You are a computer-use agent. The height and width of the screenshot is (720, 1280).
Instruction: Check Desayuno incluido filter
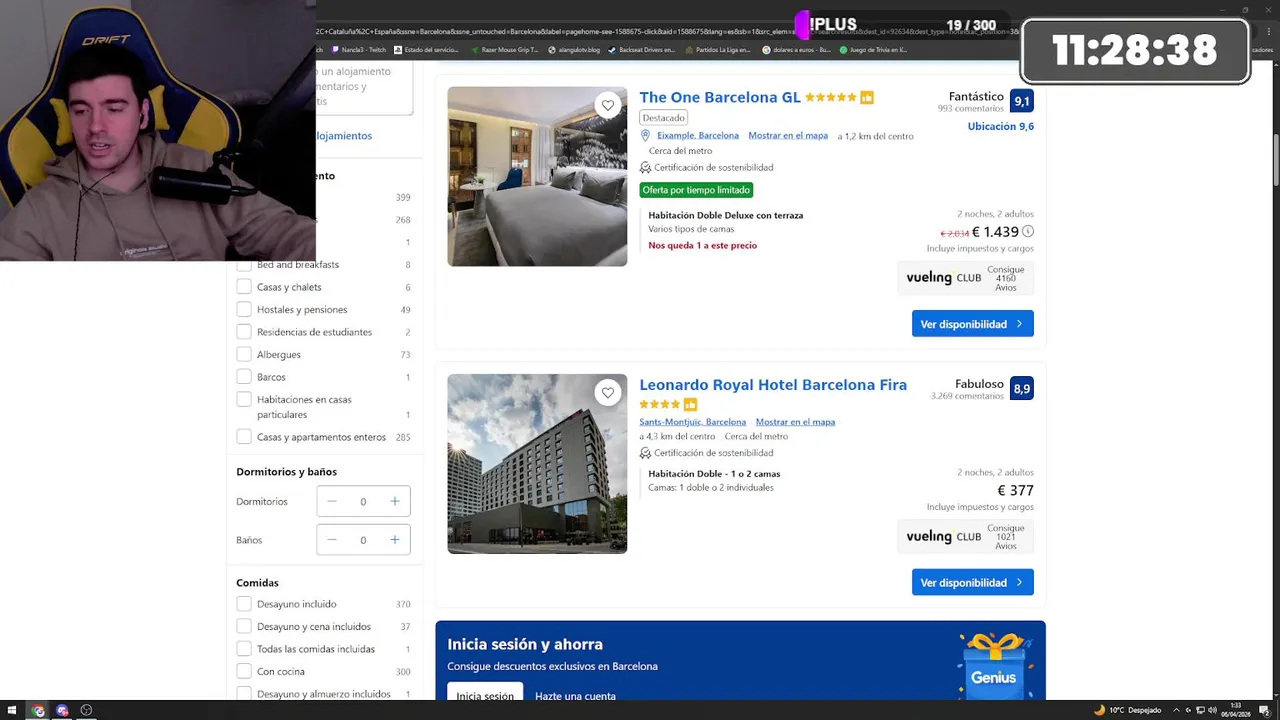[244, 604]
